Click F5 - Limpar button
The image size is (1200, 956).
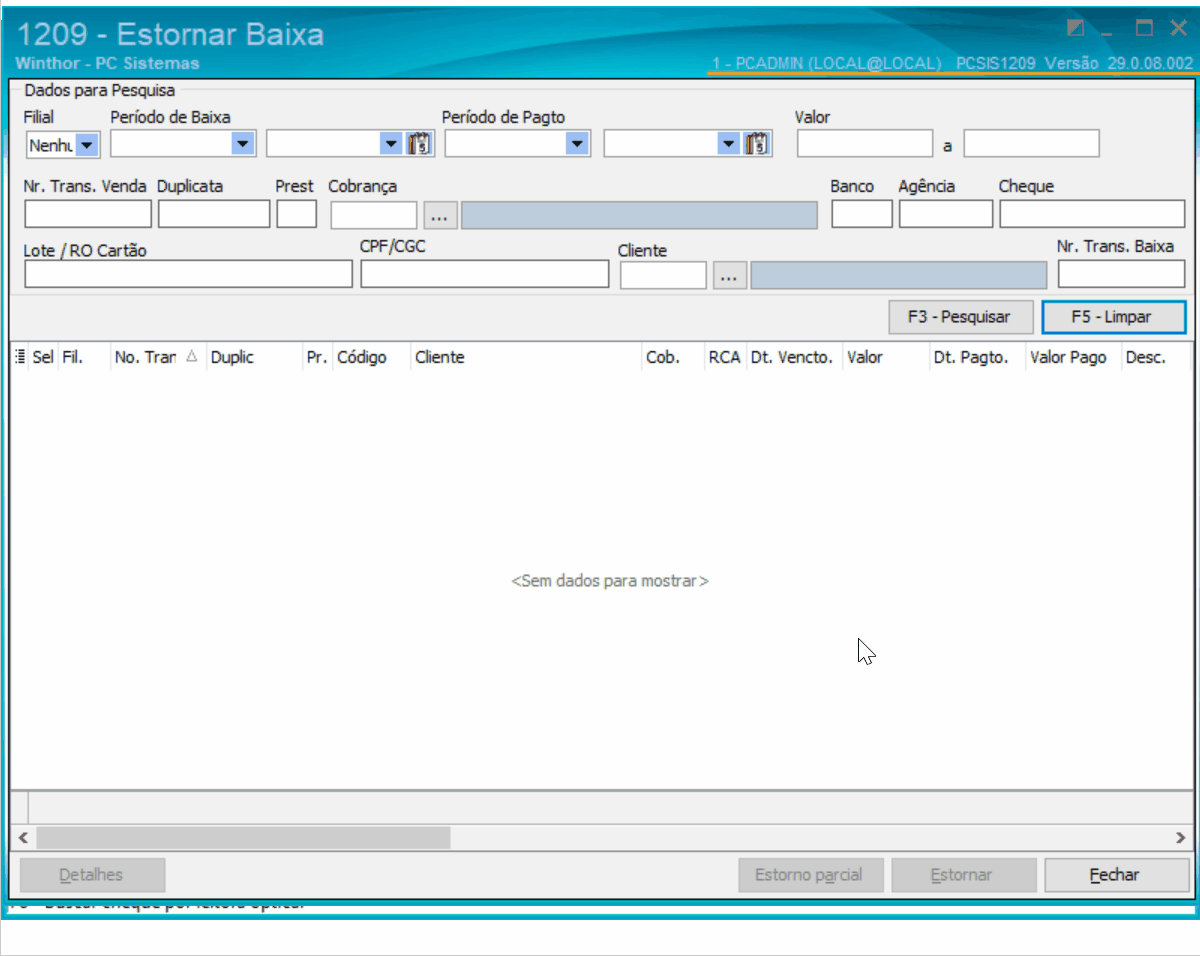1114,317
